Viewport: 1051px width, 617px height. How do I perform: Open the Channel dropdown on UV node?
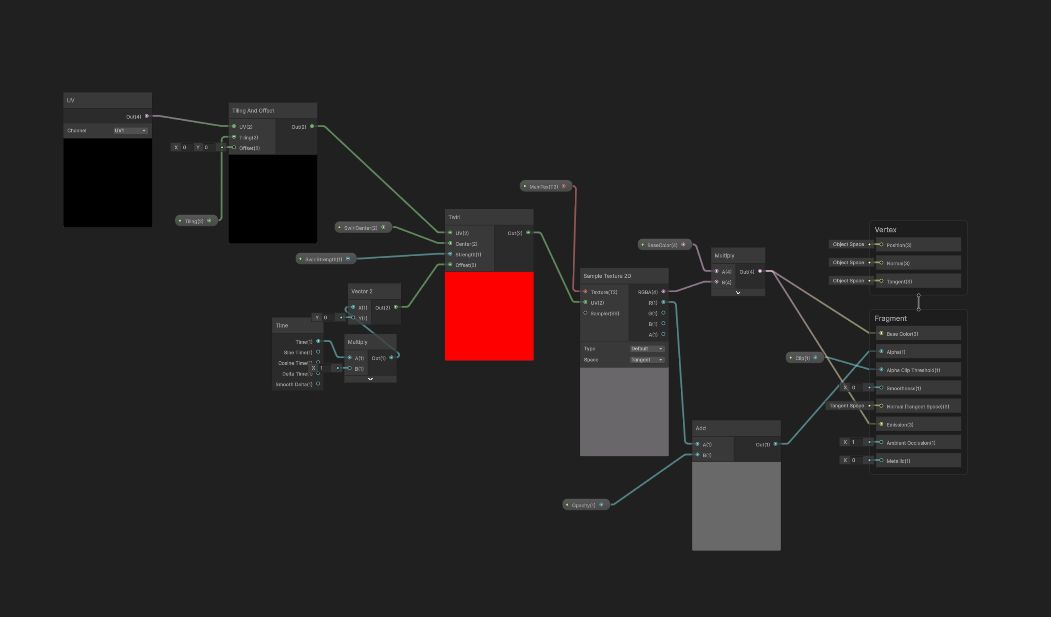click(130, 130)
